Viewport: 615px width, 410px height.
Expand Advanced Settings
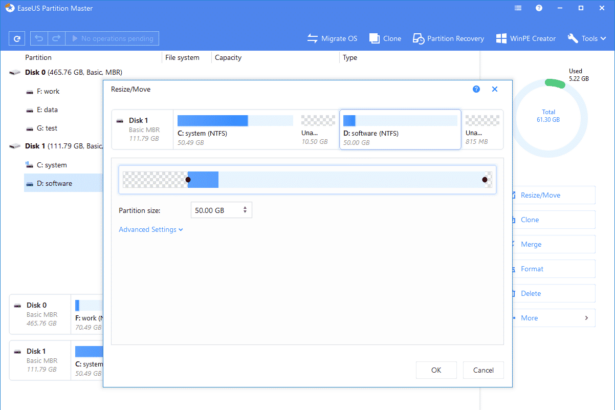(x=151, y=229)
